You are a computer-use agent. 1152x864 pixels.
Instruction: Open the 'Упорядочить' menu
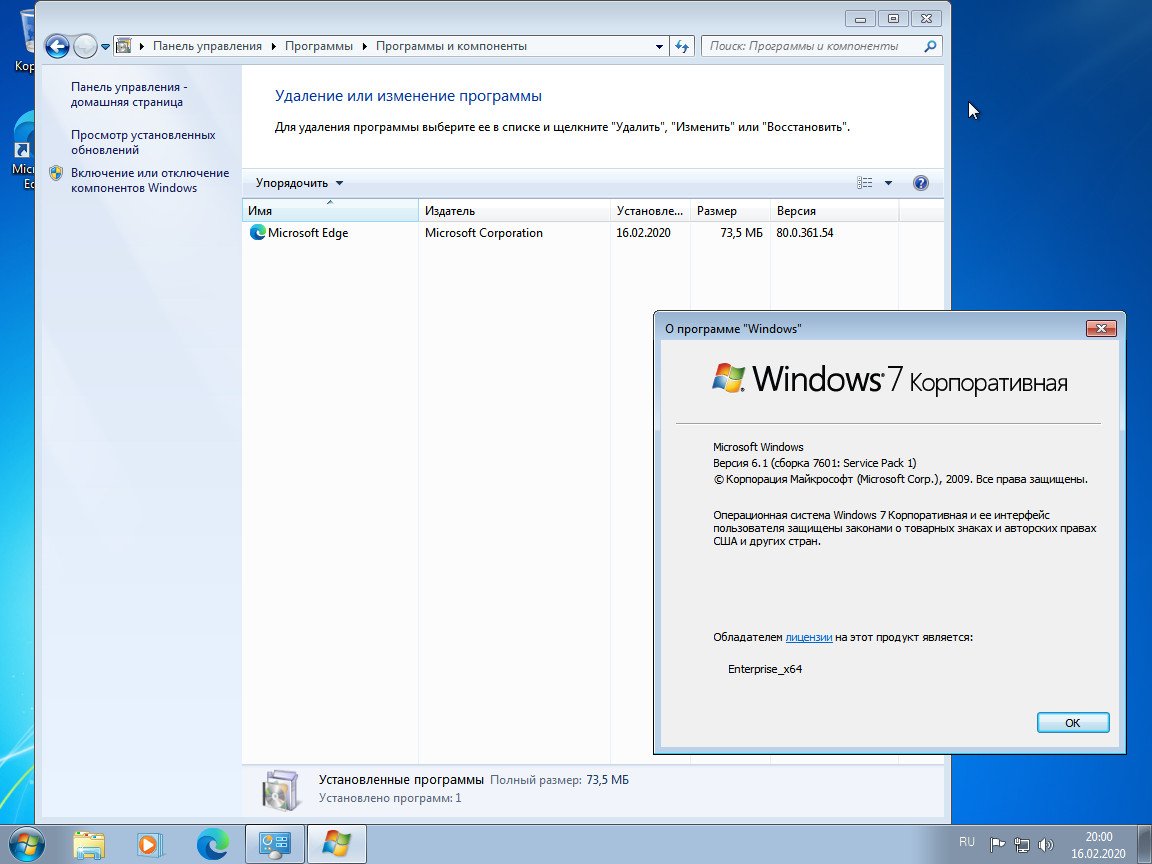click(x=299, y=183)
